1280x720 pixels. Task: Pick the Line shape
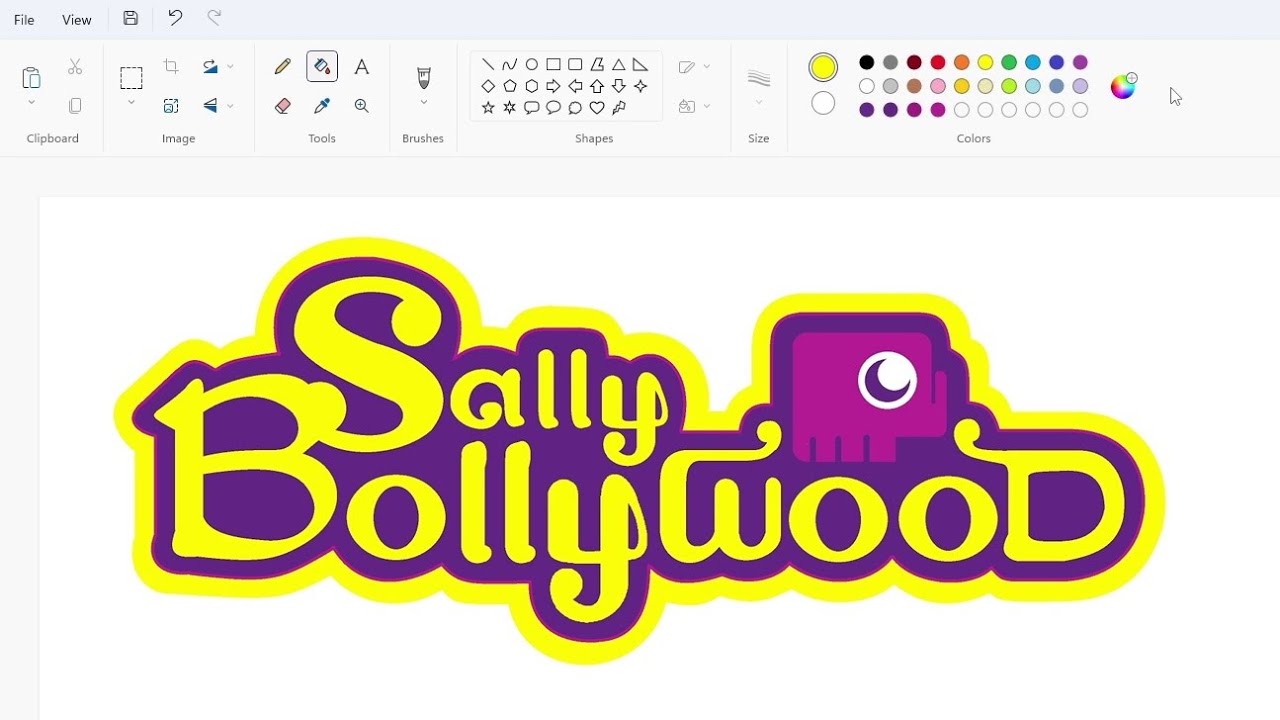(488, 64)
